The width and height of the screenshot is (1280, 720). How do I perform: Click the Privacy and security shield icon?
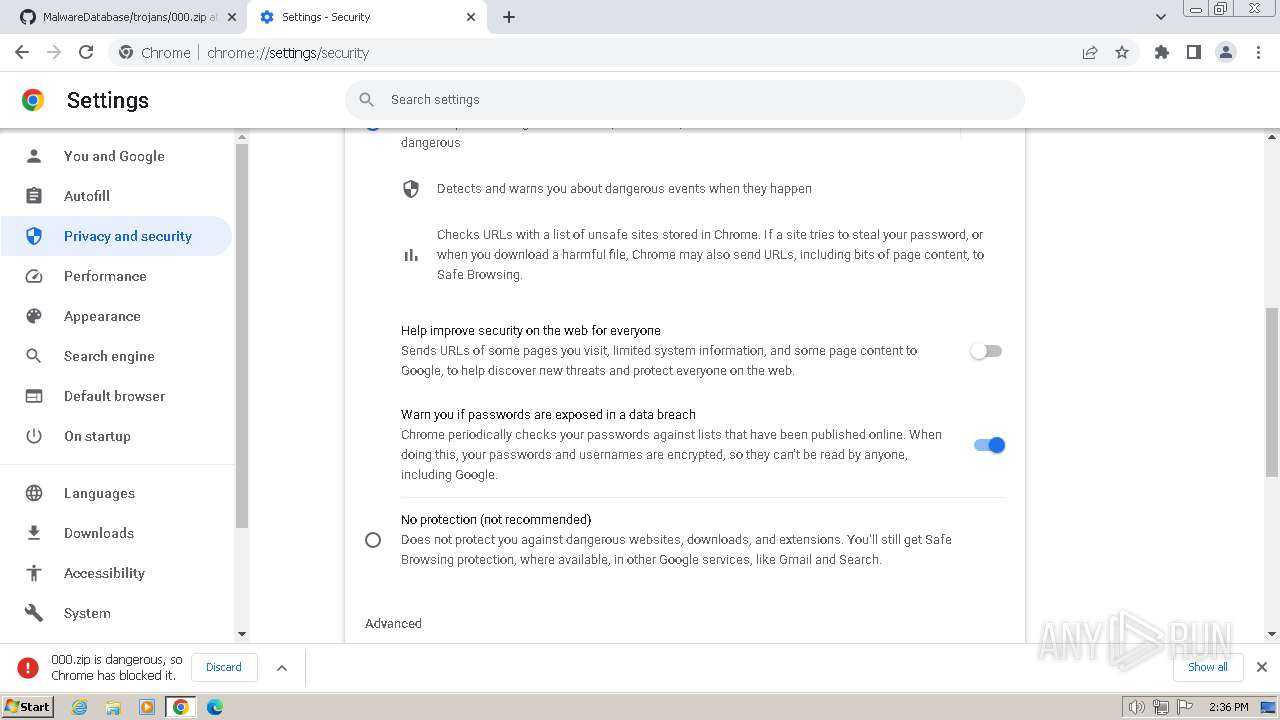point(34,236)
